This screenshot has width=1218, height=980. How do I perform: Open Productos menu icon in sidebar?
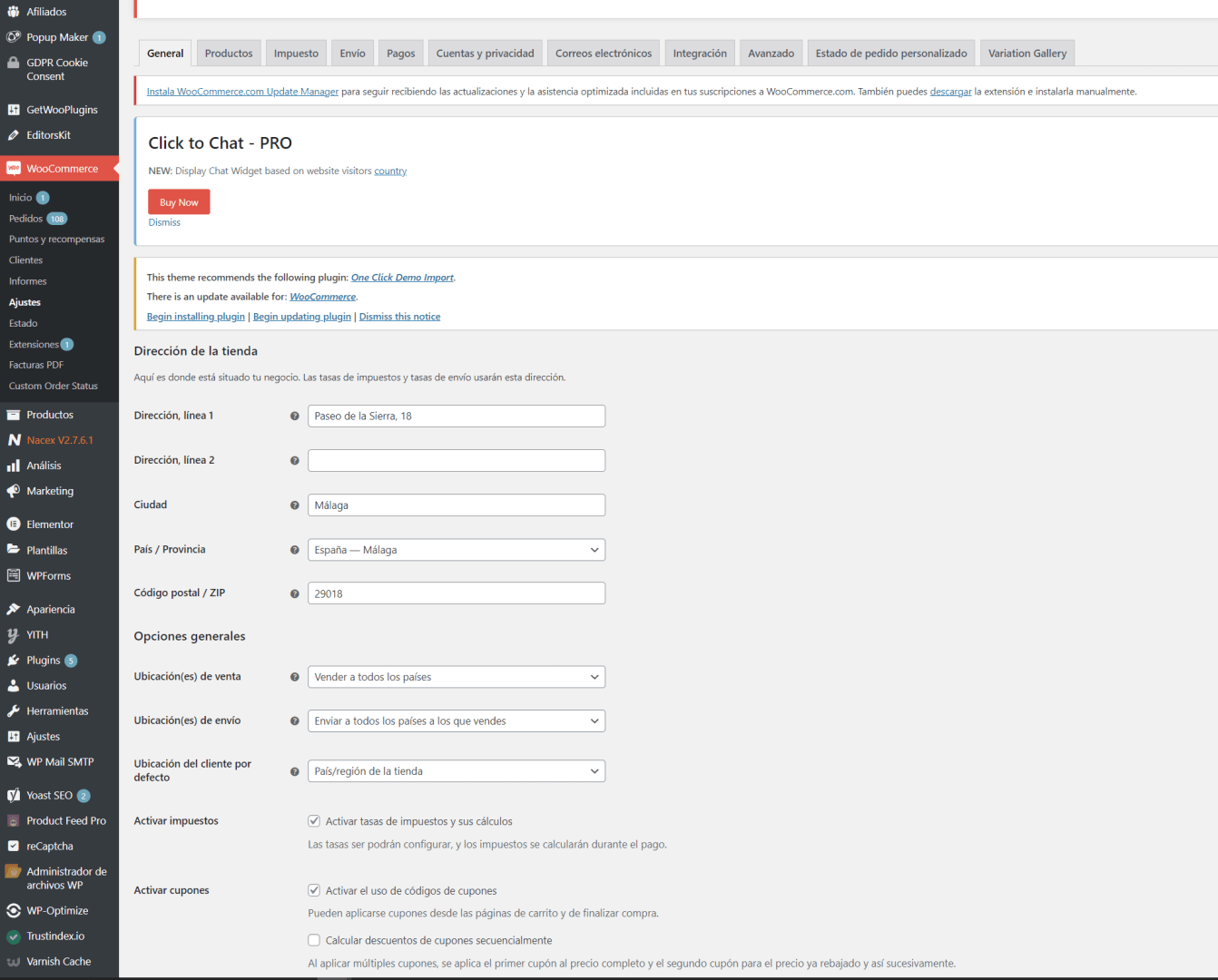coord(14,415)
